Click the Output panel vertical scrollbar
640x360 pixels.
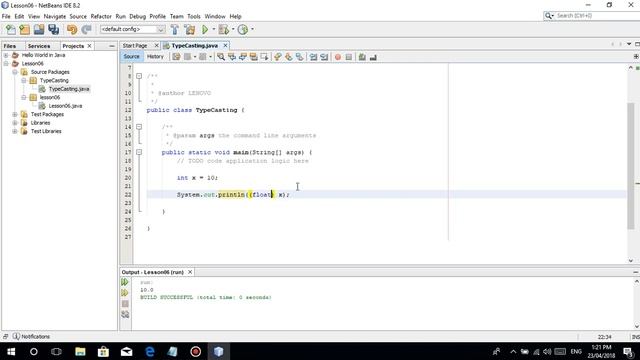(636, 304)
